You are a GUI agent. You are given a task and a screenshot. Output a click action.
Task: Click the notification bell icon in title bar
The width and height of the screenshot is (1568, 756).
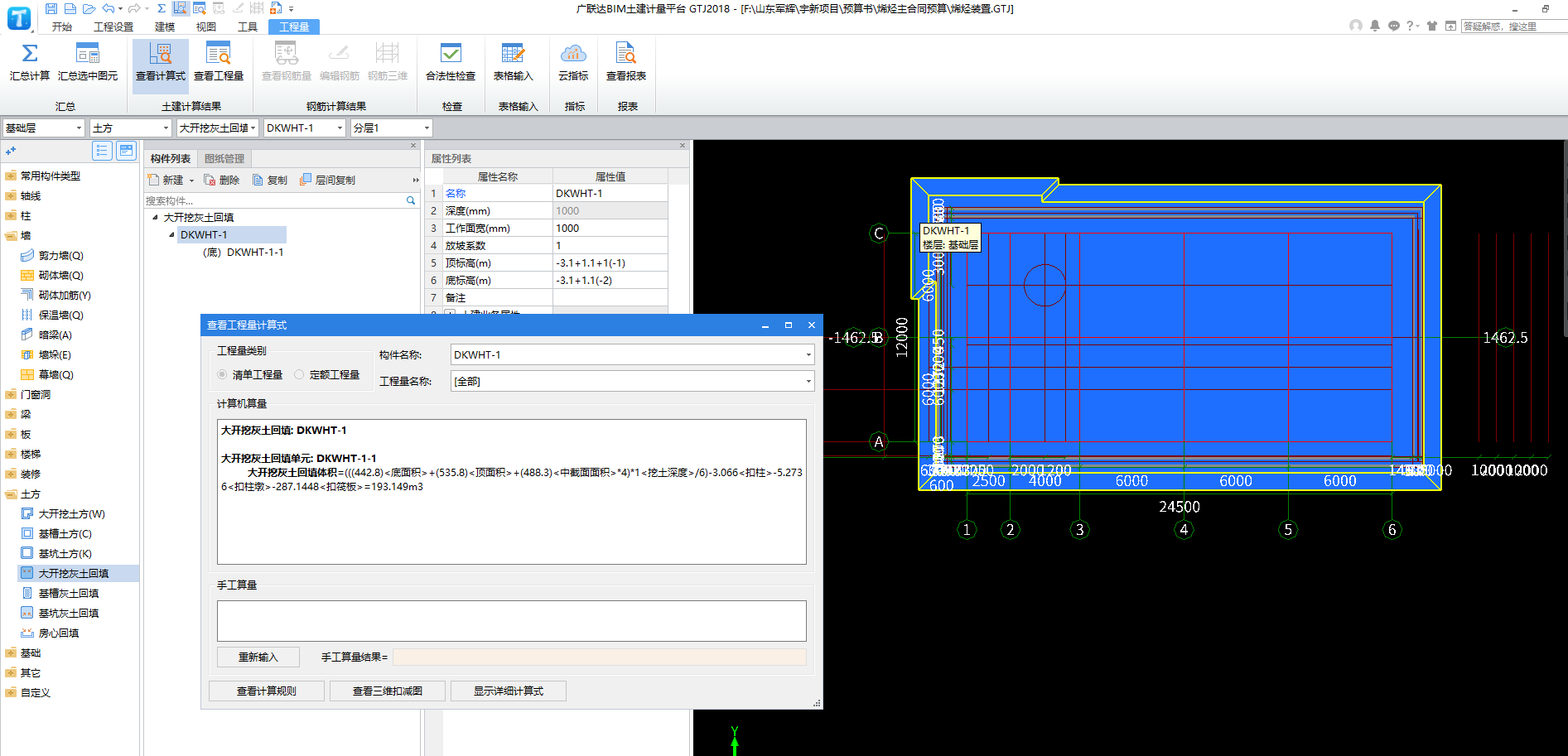[x=1375, y=26]
